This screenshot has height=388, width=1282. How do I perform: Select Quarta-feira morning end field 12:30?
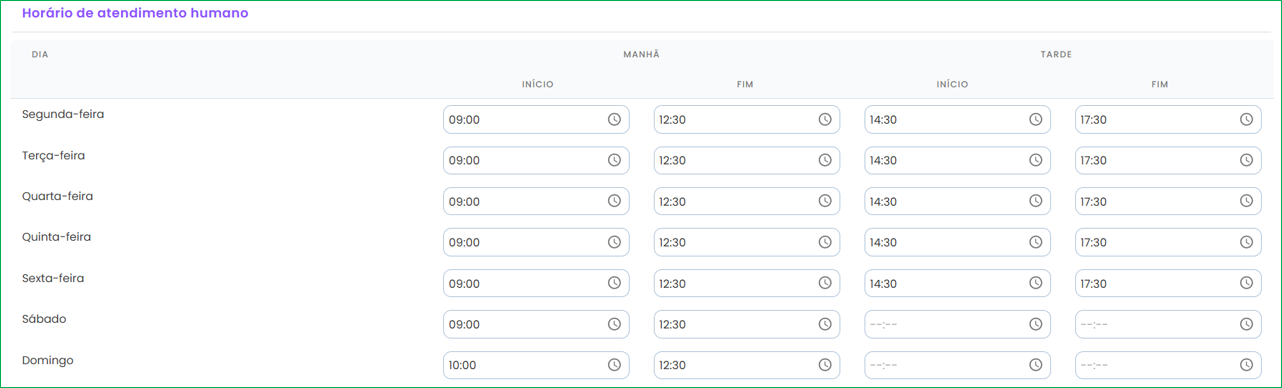(747, 201)
